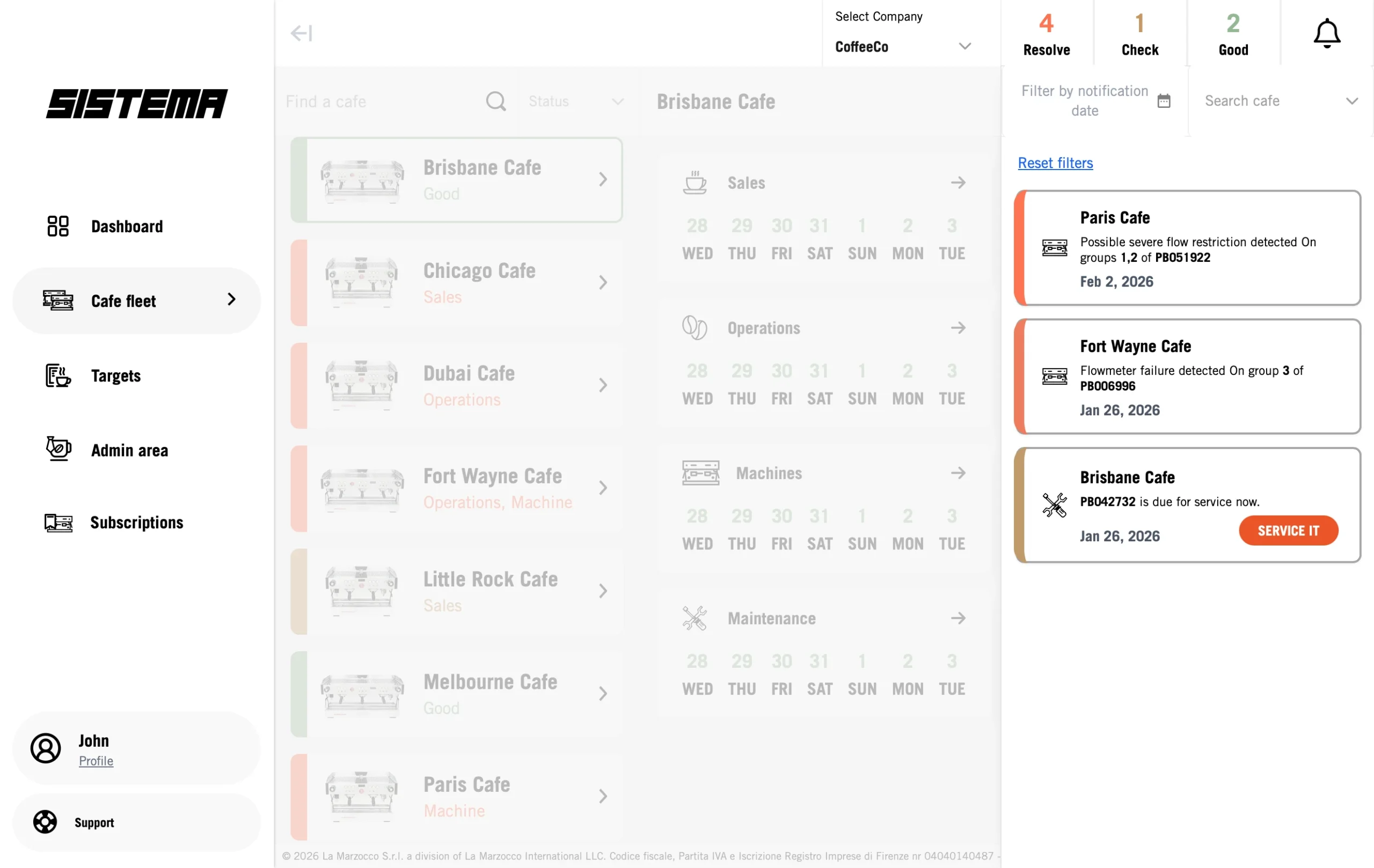Open the calendar for notification date filter
The image size is (1374, 868).
coord(1165,100)
